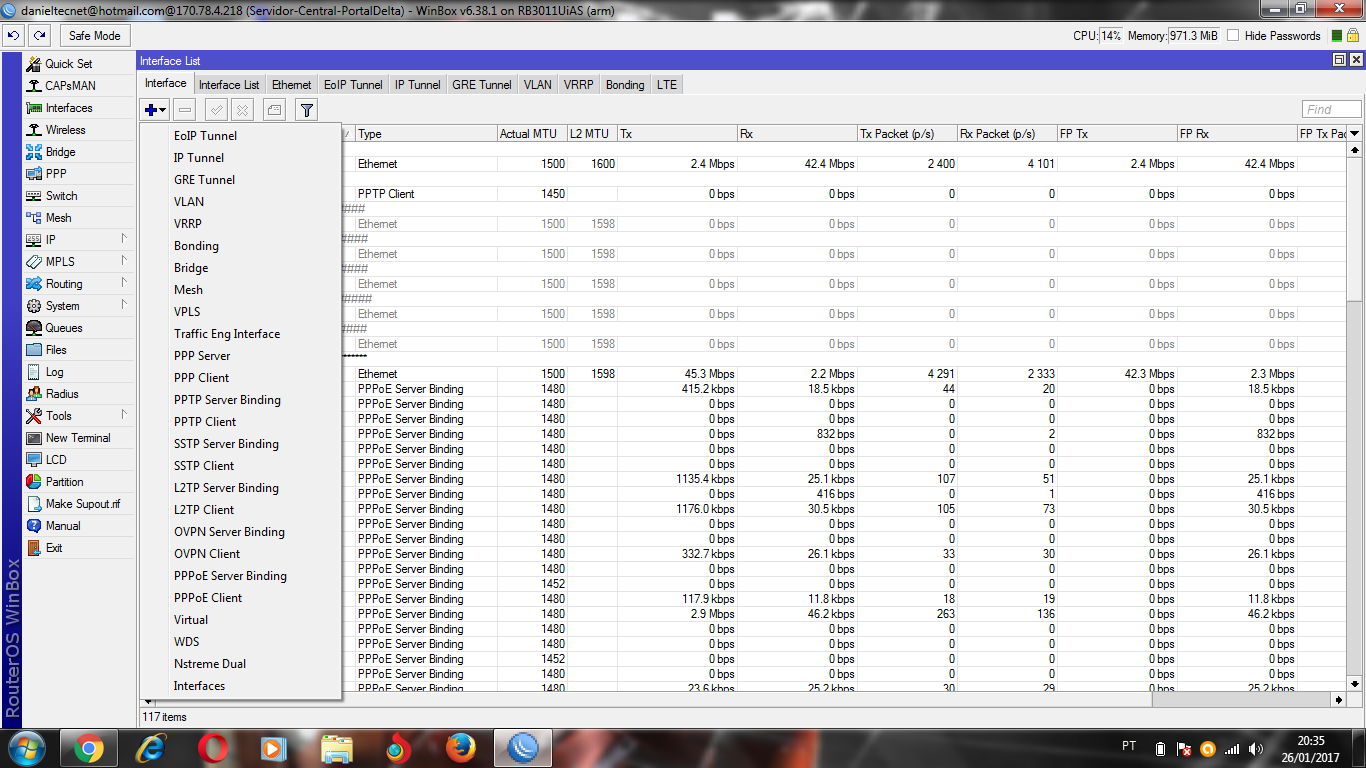Open Partition in the sidebar
Screen dimensions: 1366x768
[x=64, y=482]
